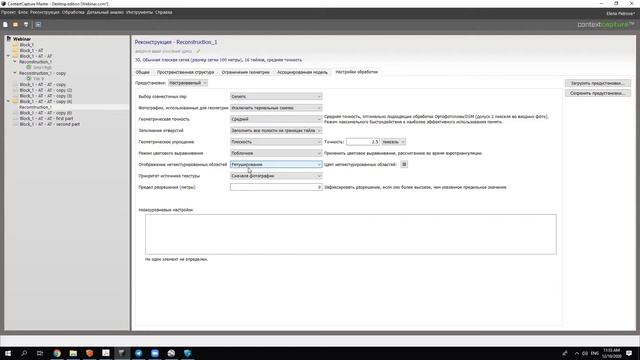
Task: Open the color equalization mode dropdown
Action: coord(276,153)
